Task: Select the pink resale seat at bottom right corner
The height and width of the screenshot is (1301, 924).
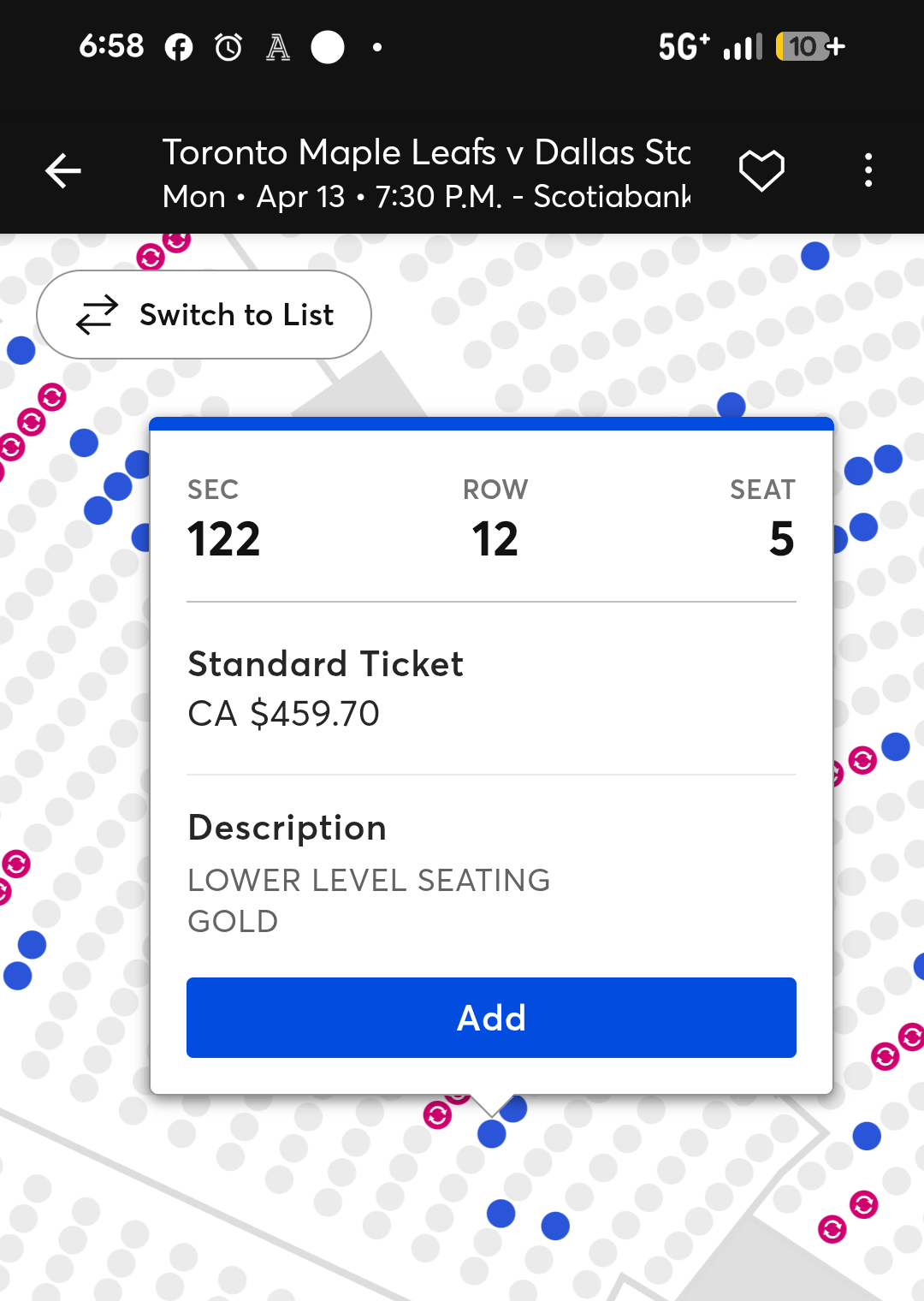Action: (x=832, y=1230)
